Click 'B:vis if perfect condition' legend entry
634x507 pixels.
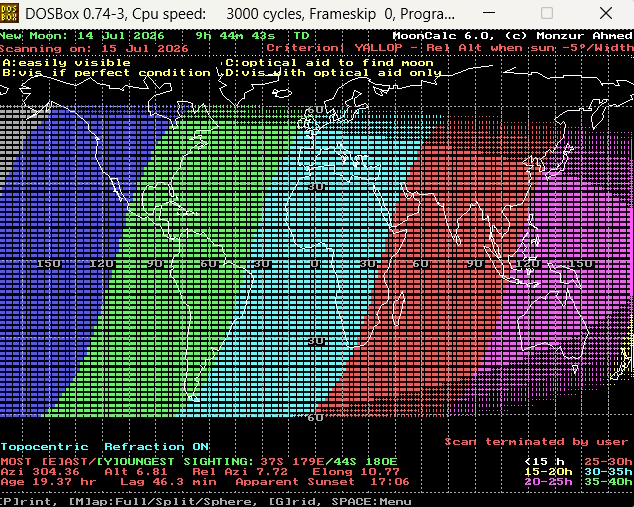click(x=106, y=73)
